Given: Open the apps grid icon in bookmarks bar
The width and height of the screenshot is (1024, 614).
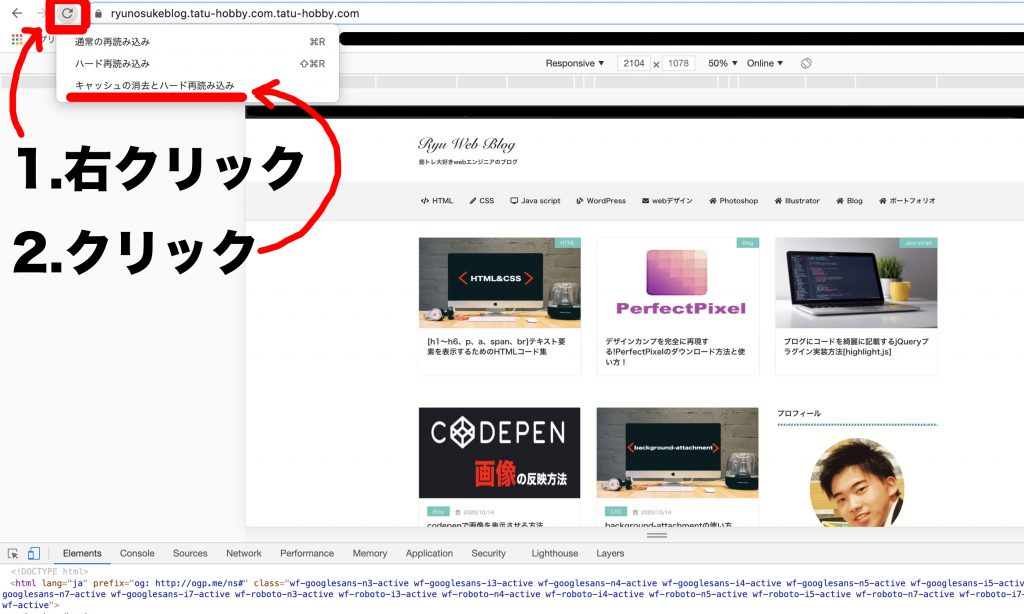Looking at the screenshot, I should click(x=16, y=40).
